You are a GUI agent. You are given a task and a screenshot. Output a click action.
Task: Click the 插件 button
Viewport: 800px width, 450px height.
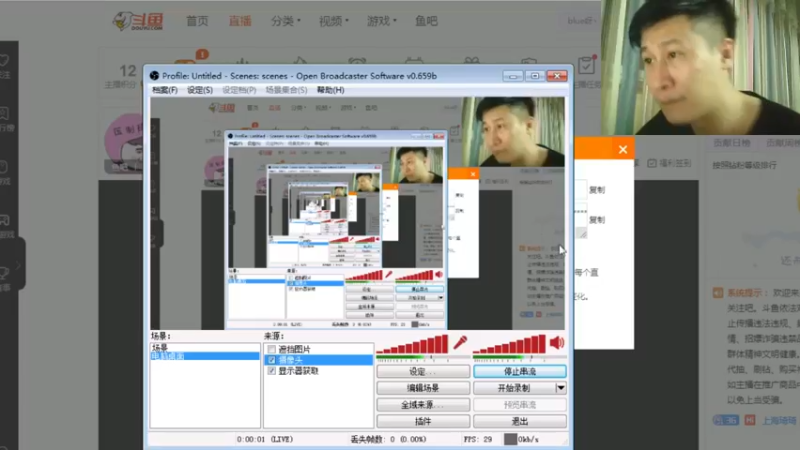tap(423, 421)
